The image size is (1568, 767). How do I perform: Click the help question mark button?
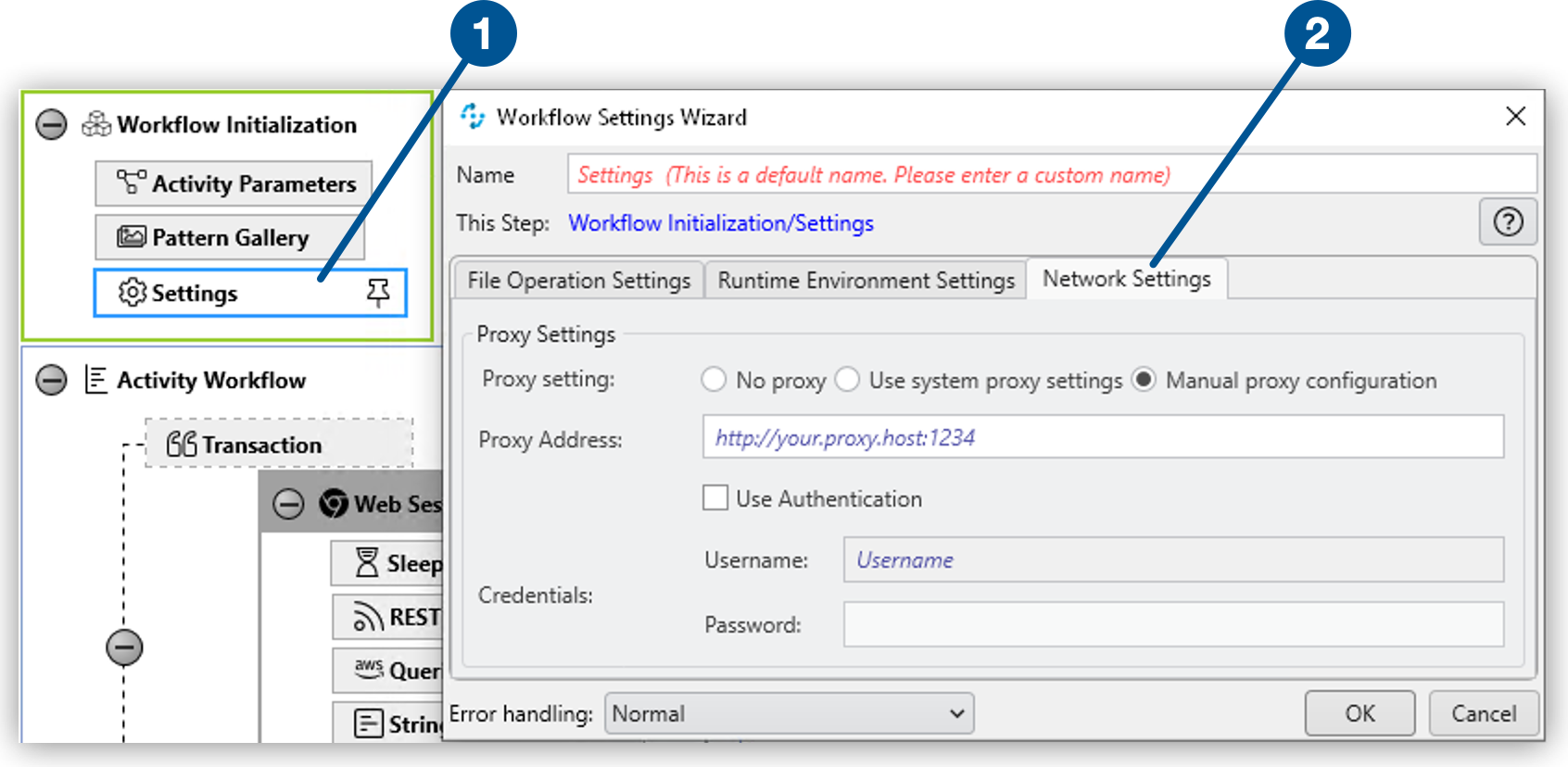coord(1508,222)
